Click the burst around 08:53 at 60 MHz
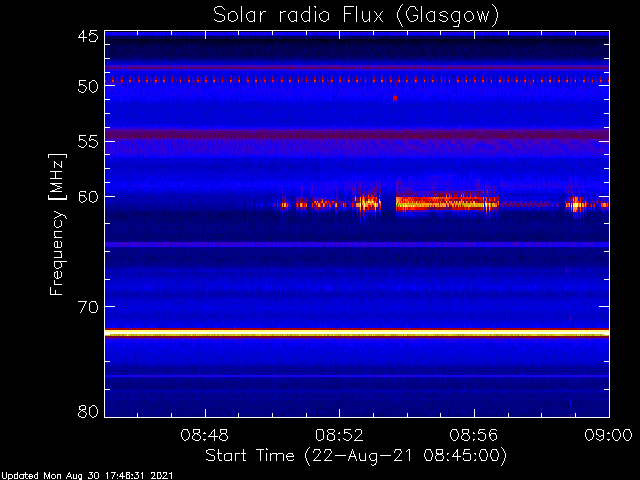This screenshot has height=480, width=640. 368,203
